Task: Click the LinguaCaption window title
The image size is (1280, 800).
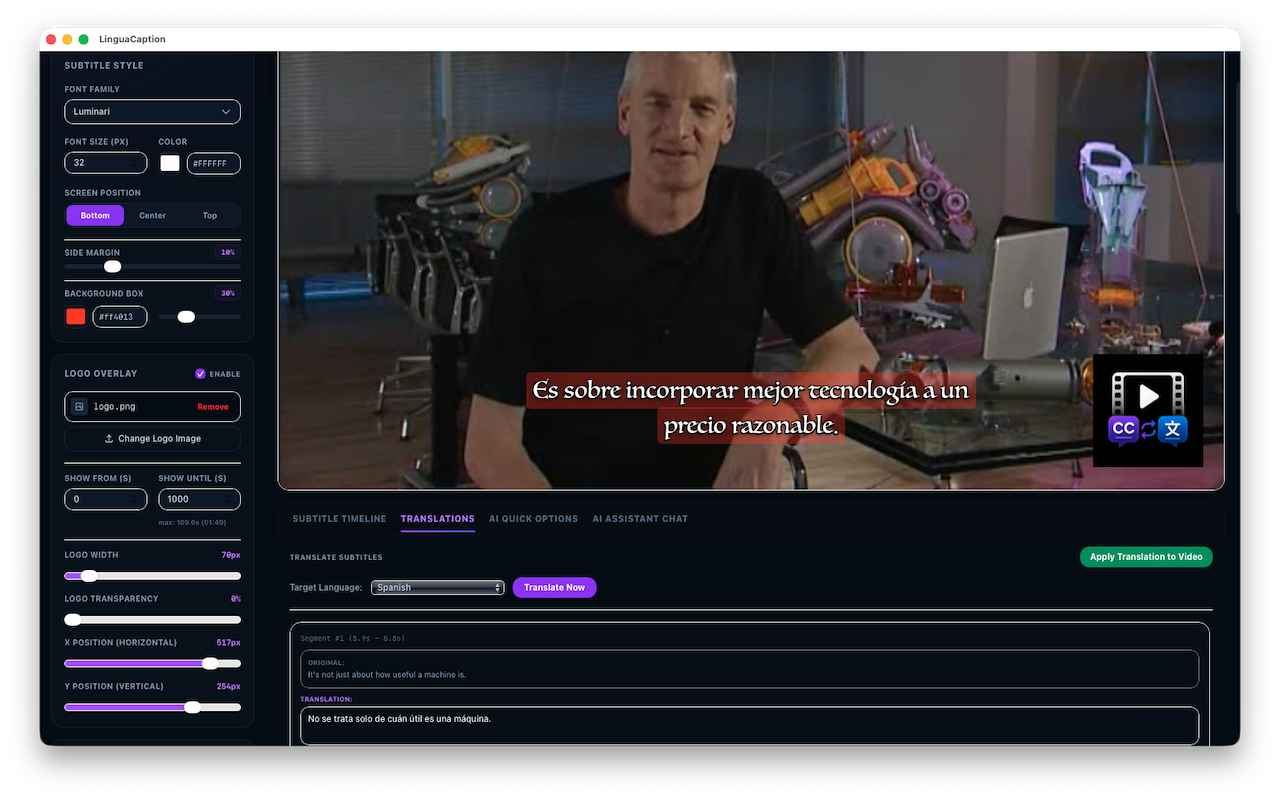Action: pos(132,39)
